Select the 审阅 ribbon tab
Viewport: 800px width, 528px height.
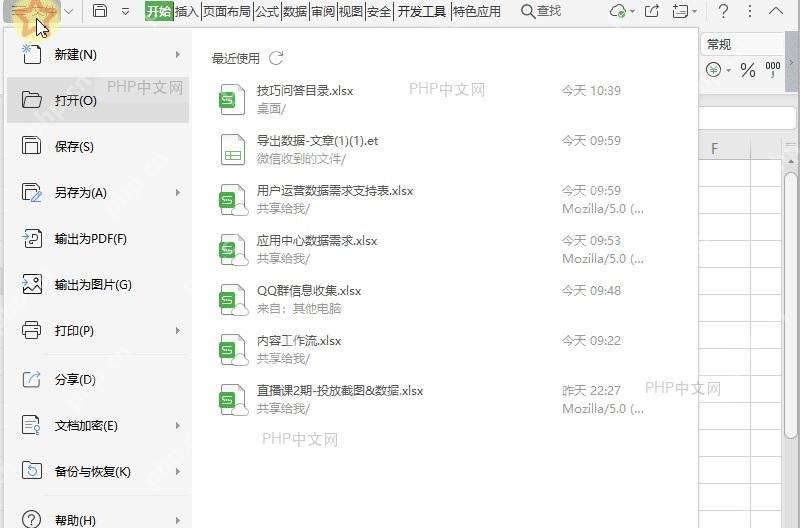[323, 11]
